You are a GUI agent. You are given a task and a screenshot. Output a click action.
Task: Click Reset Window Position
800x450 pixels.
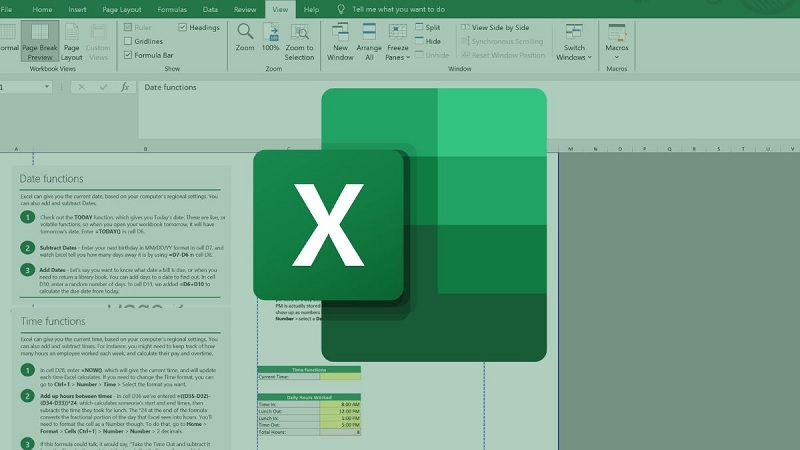503,55
